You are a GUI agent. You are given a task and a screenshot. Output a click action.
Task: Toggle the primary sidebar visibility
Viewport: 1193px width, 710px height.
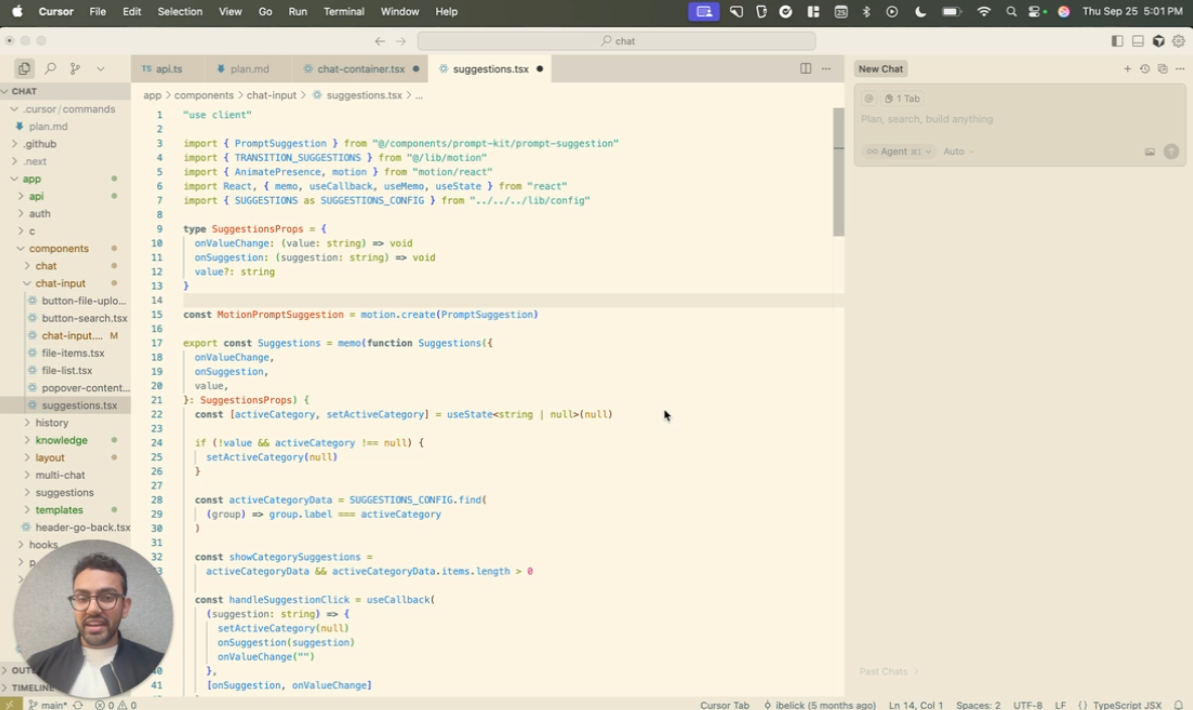click(x=1117, y=41)
